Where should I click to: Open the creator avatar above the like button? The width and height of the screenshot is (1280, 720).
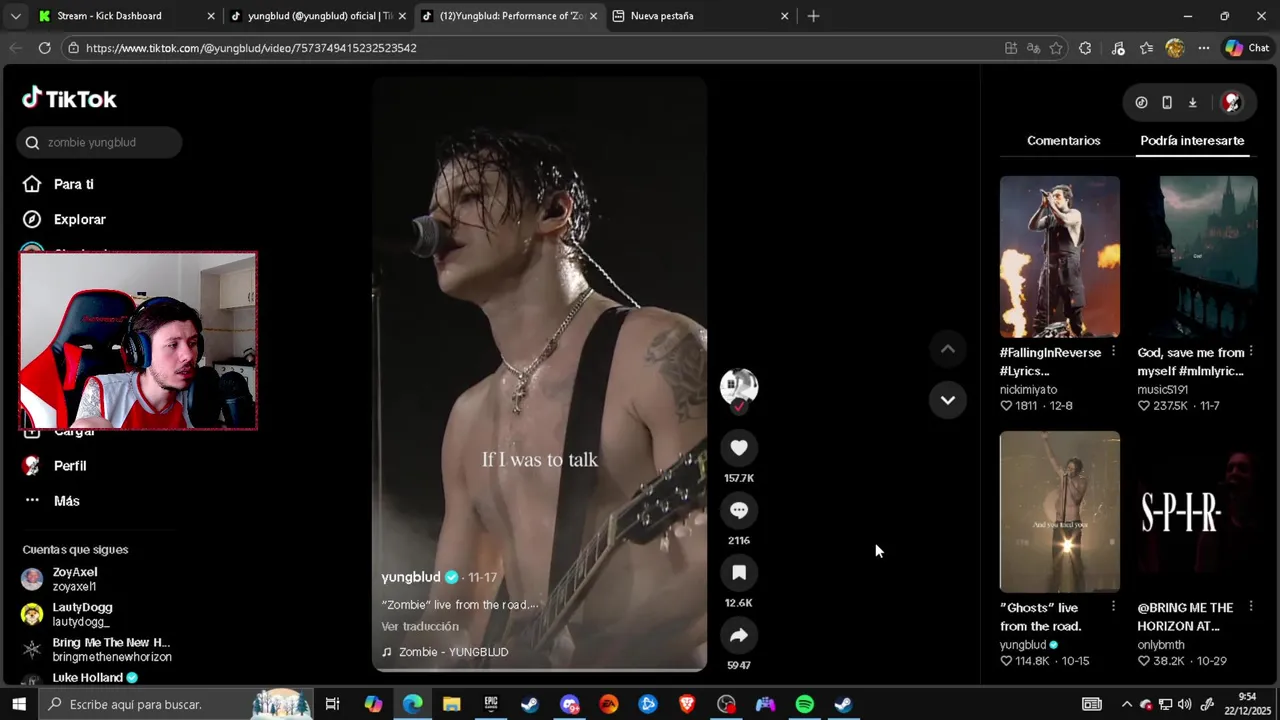(x=739, y=386)
